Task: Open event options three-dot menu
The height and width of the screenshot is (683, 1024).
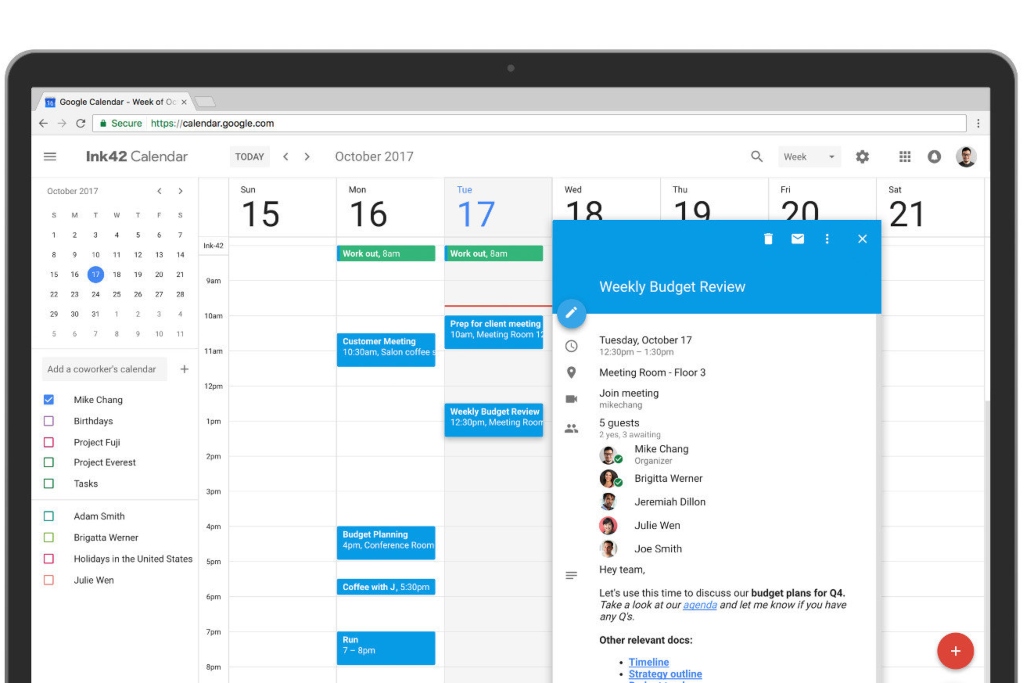Action: pyautogui.click(x=827, y=239)
